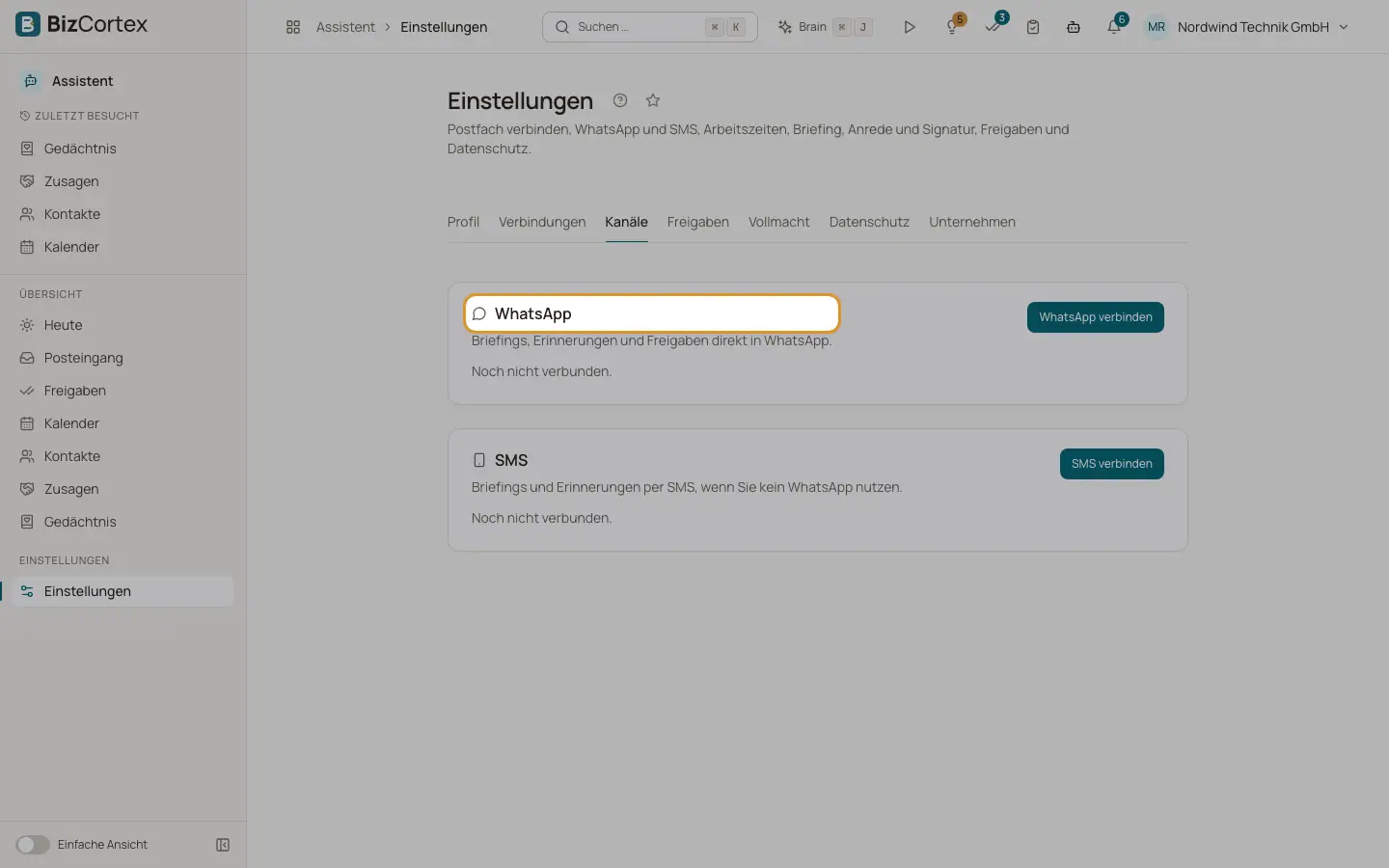Click the ⌘K shortcut hint in the search box
This screenshot has width=1389, height=868.
point(725,27)
